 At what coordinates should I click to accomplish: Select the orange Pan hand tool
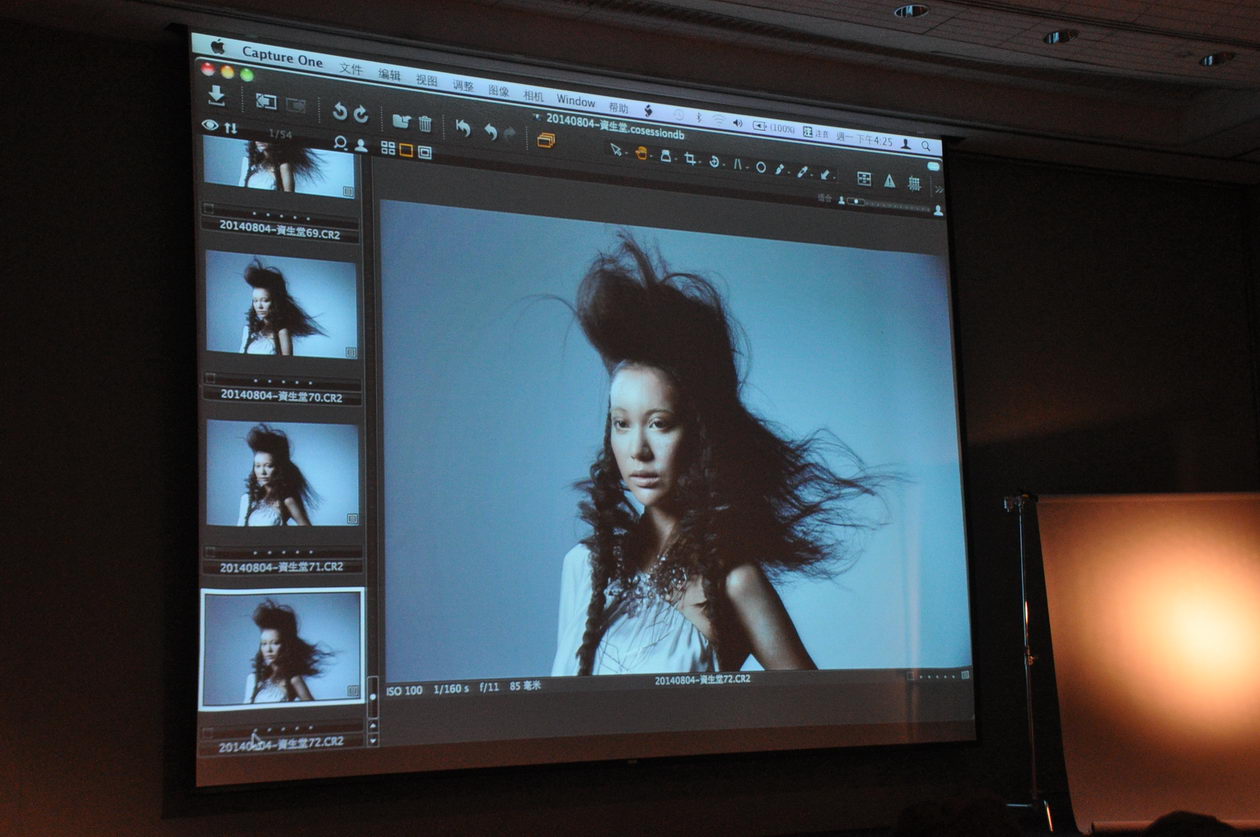(641, 153)
